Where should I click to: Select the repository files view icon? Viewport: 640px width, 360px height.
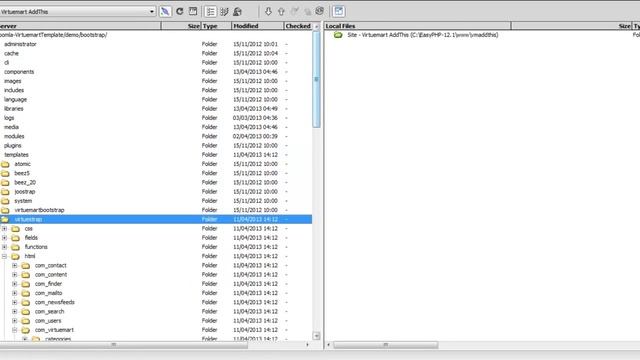pos(238,11)
